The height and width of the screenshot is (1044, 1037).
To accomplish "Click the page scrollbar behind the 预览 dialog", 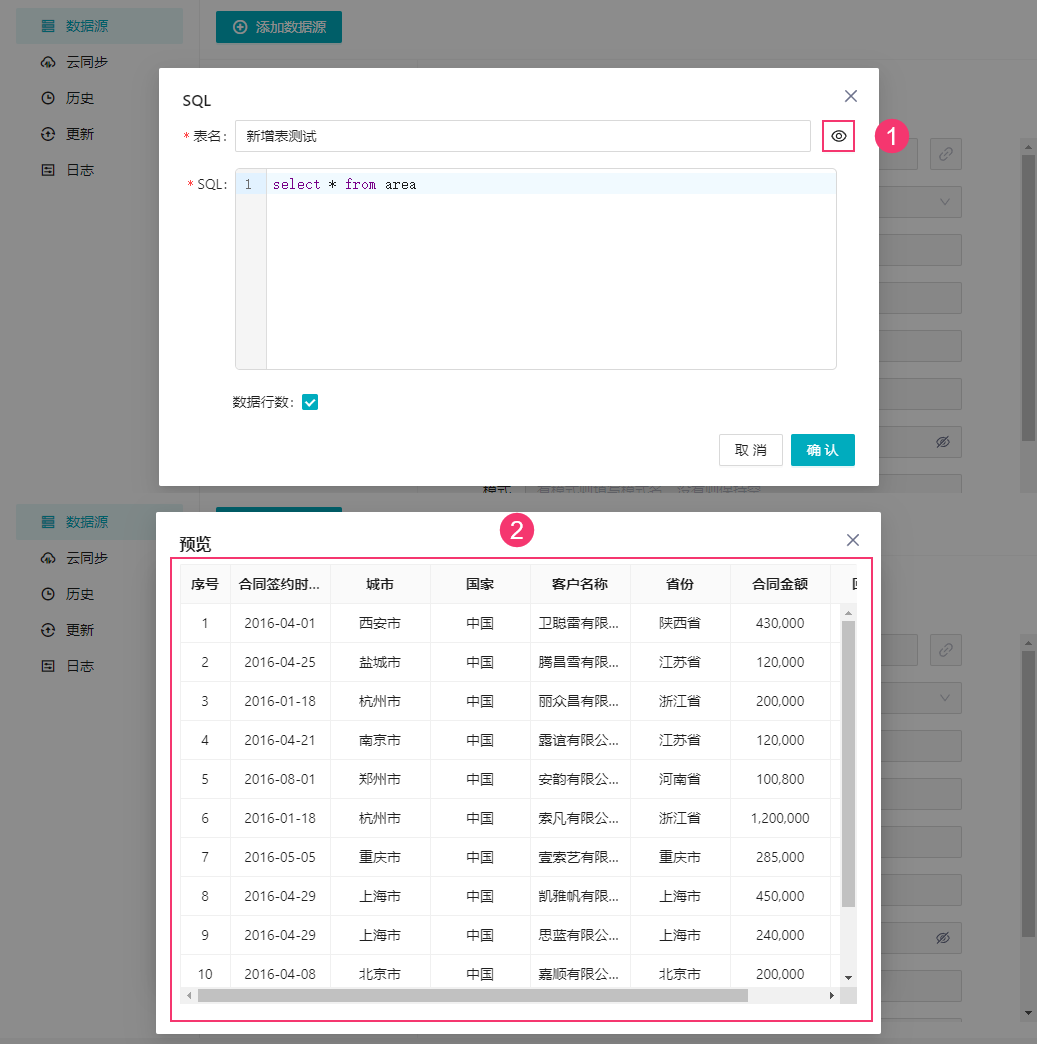I will tap(1028, 794).
